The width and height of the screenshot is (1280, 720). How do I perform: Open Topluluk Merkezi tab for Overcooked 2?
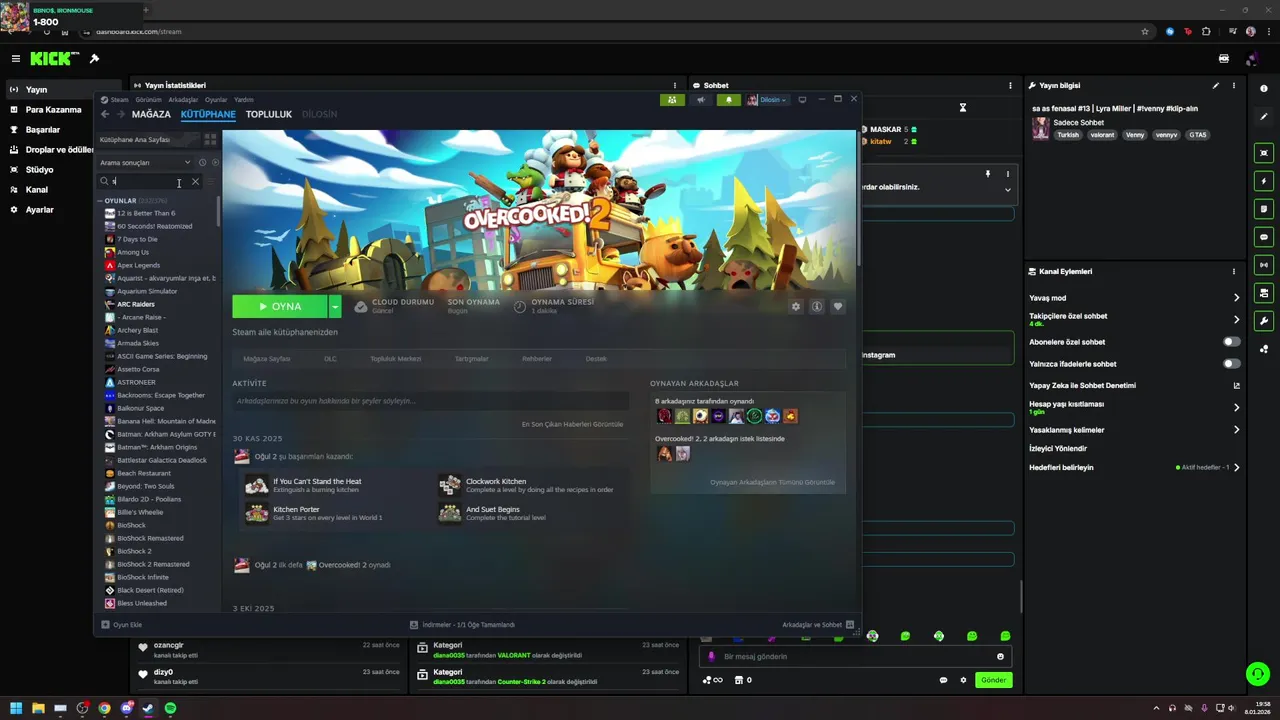[x=396, y=359]
